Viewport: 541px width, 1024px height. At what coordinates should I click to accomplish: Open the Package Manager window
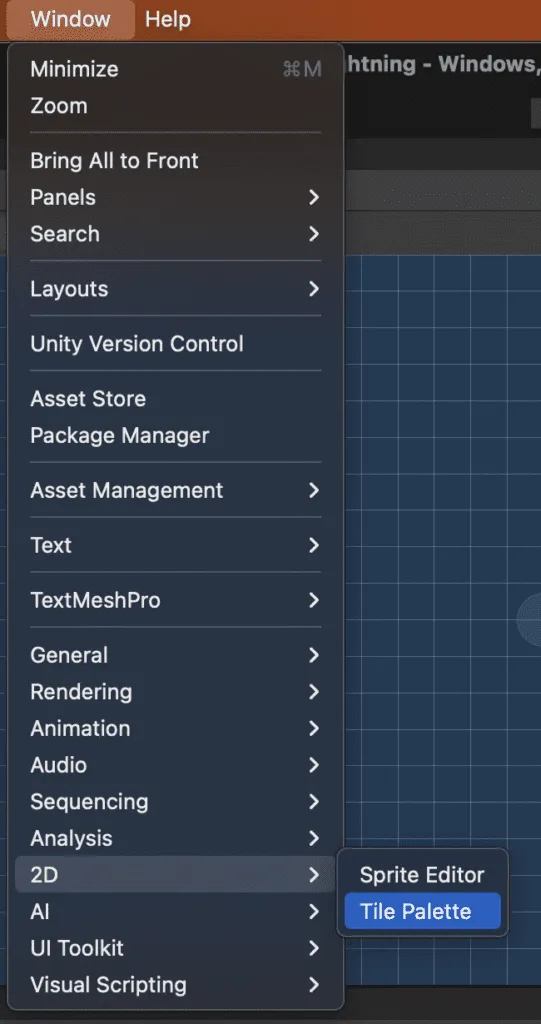point(175,435)
